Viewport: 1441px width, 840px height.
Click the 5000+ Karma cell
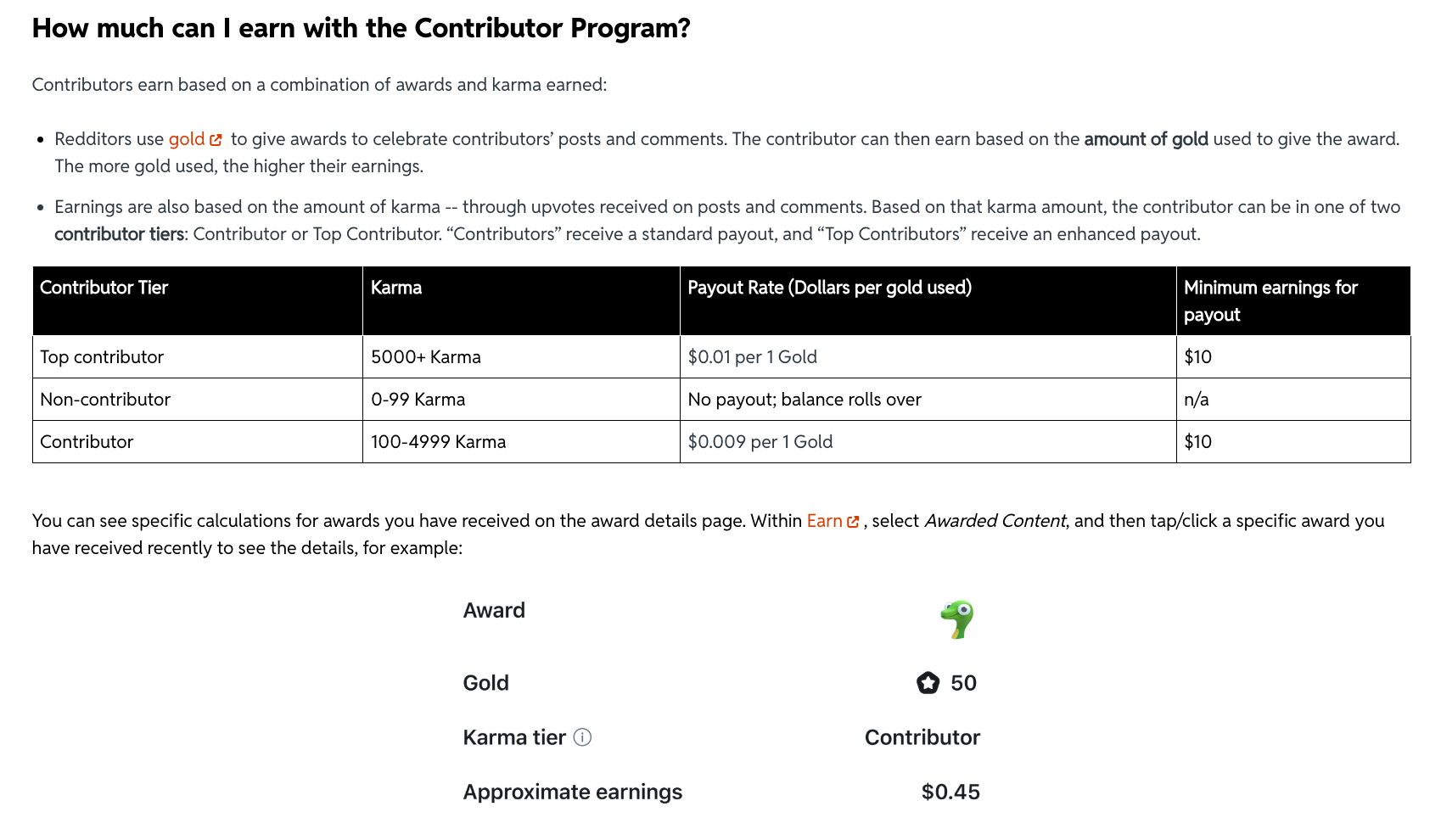(521, 357)
